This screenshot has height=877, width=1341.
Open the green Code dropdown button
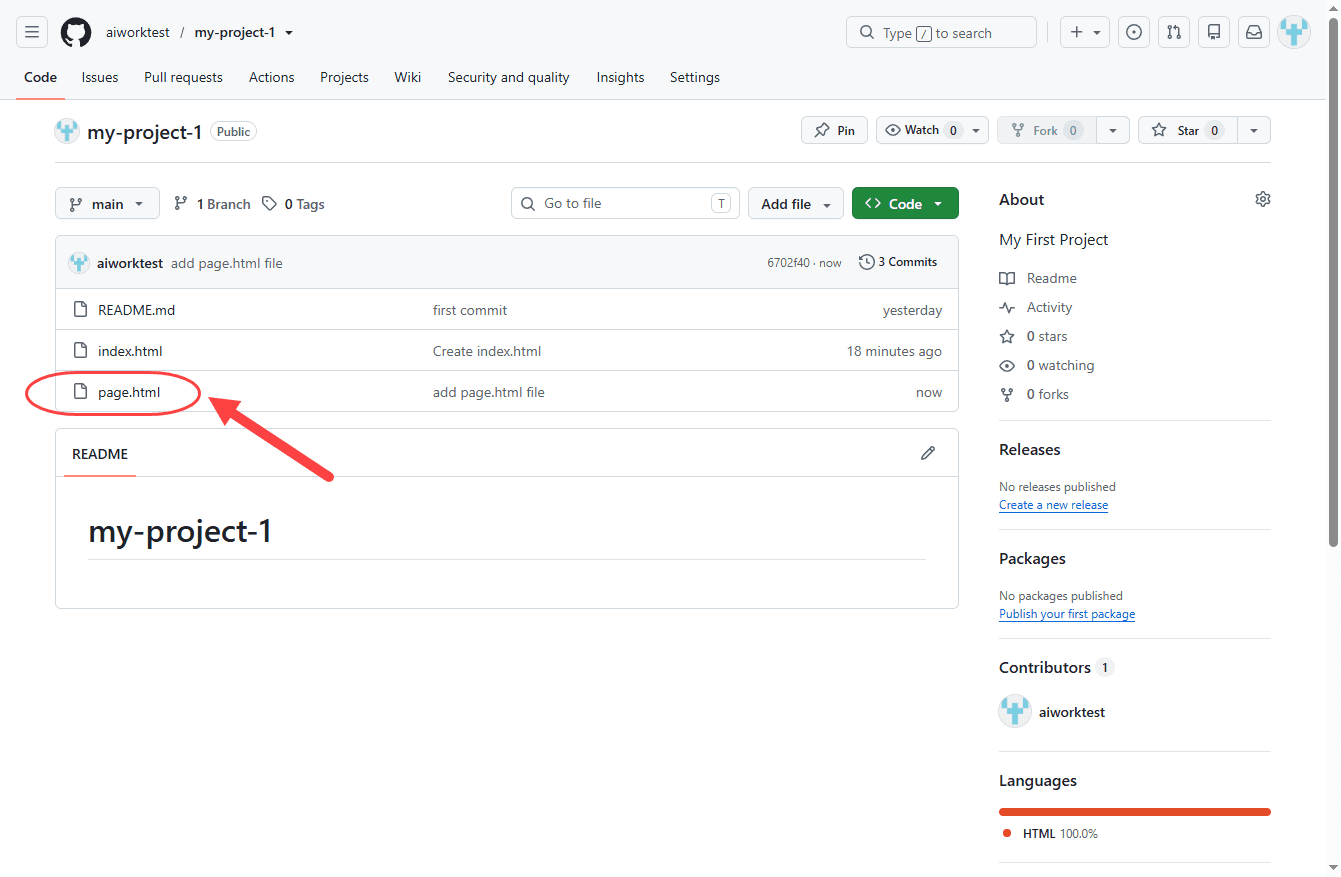tap(905, 203)
